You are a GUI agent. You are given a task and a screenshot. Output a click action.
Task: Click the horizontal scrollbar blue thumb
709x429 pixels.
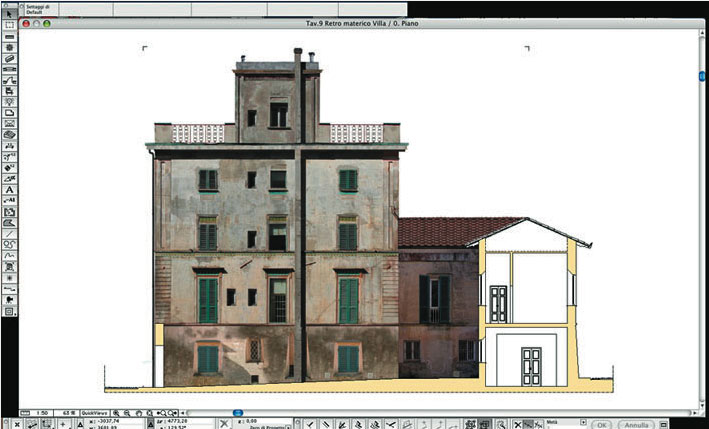pyautogui.click(x=238, y=412)
